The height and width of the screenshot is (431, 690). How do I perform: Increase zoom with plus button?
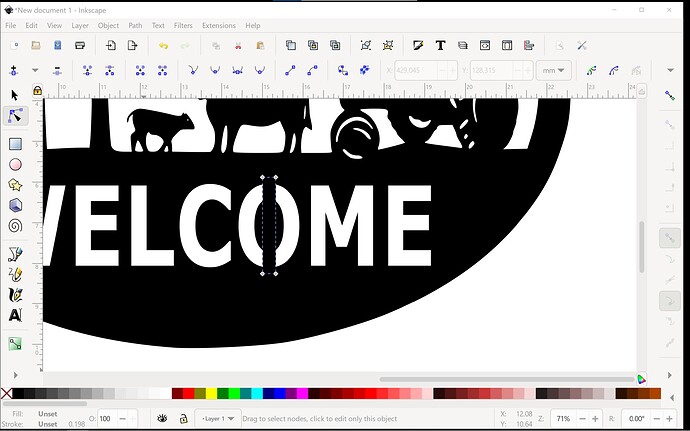595,419
